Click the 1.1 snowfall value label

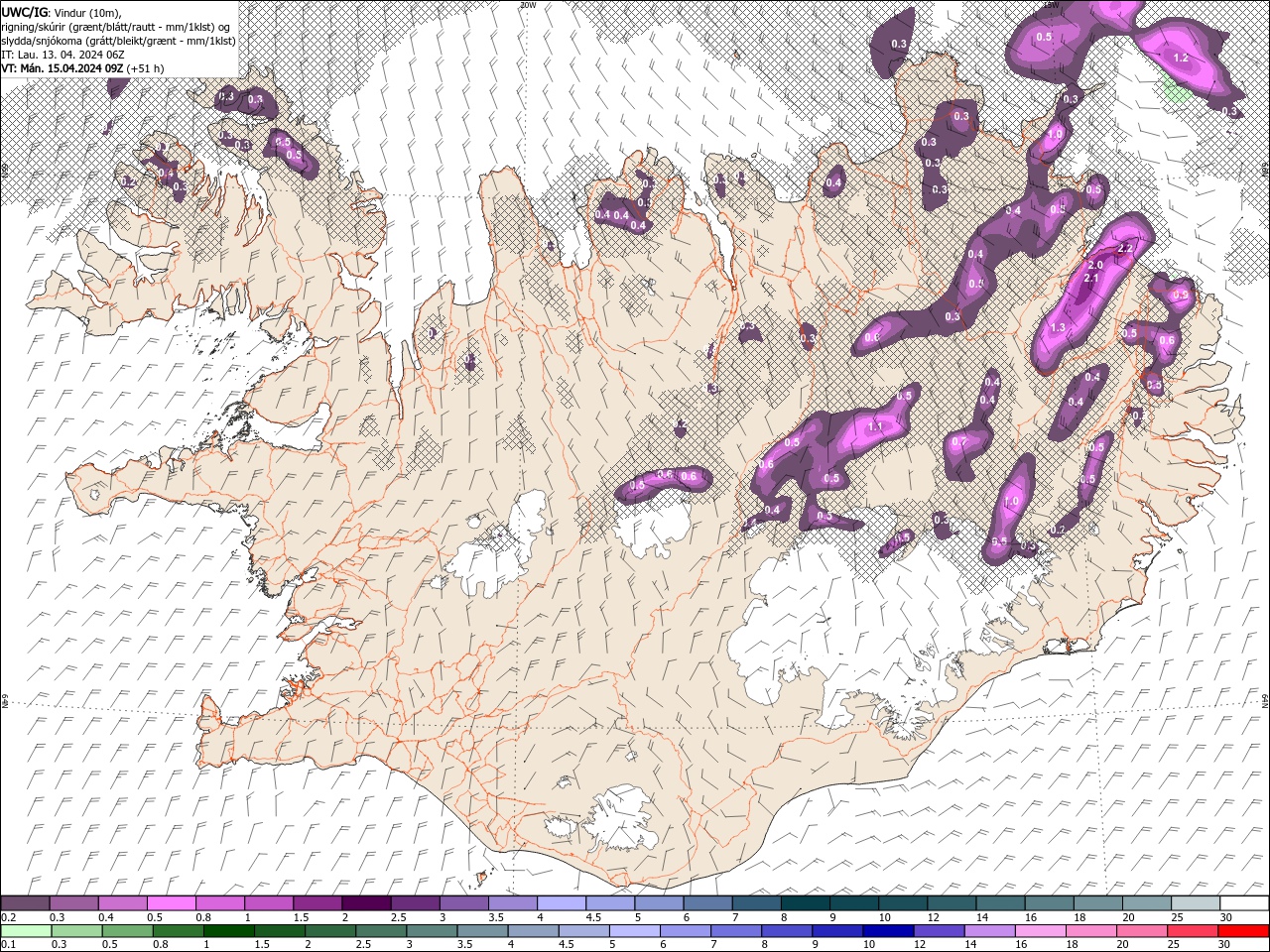click(x=875, y=427)
